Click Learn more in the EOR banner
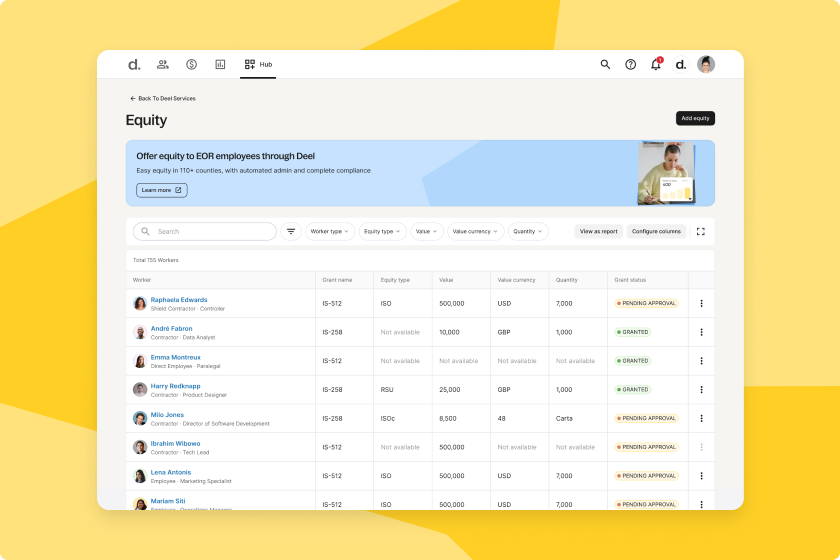The image size is (840, 560). click(162, 190)
